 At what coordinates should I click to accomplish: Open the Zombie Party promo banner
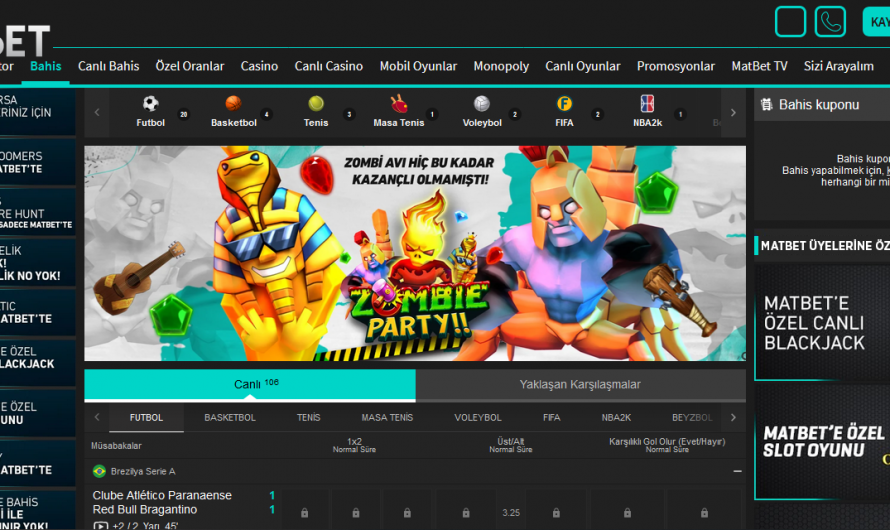click(x=415, y=253)
